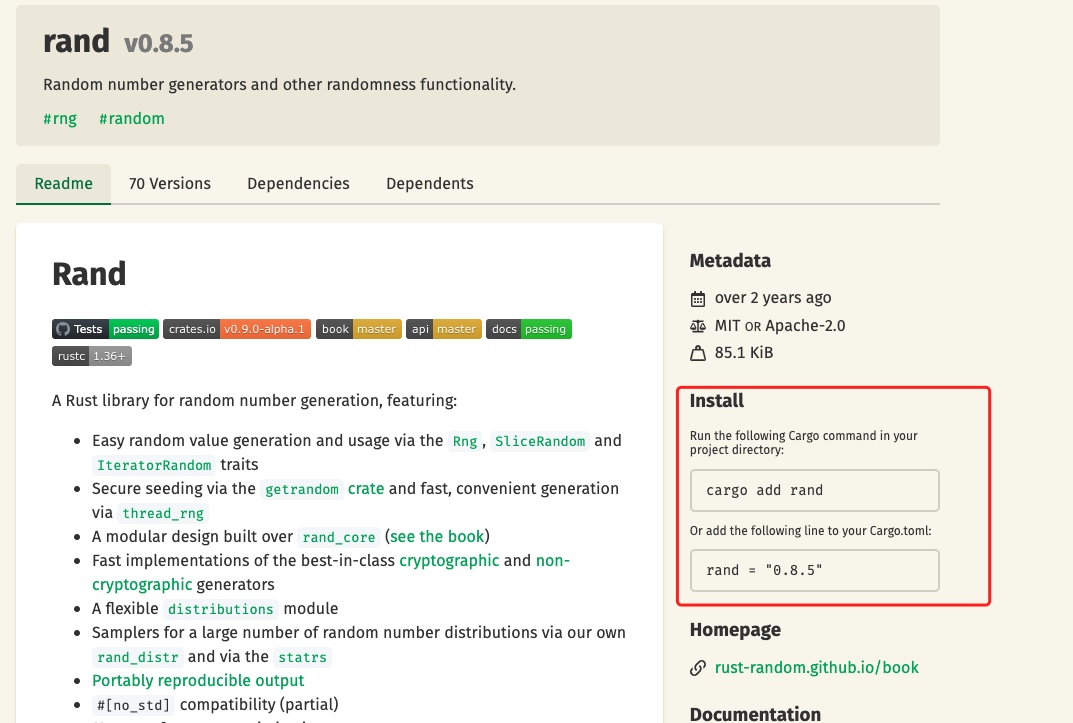
Task: Click the package weight icon beside 85.1 KiB
Action: 697,354
